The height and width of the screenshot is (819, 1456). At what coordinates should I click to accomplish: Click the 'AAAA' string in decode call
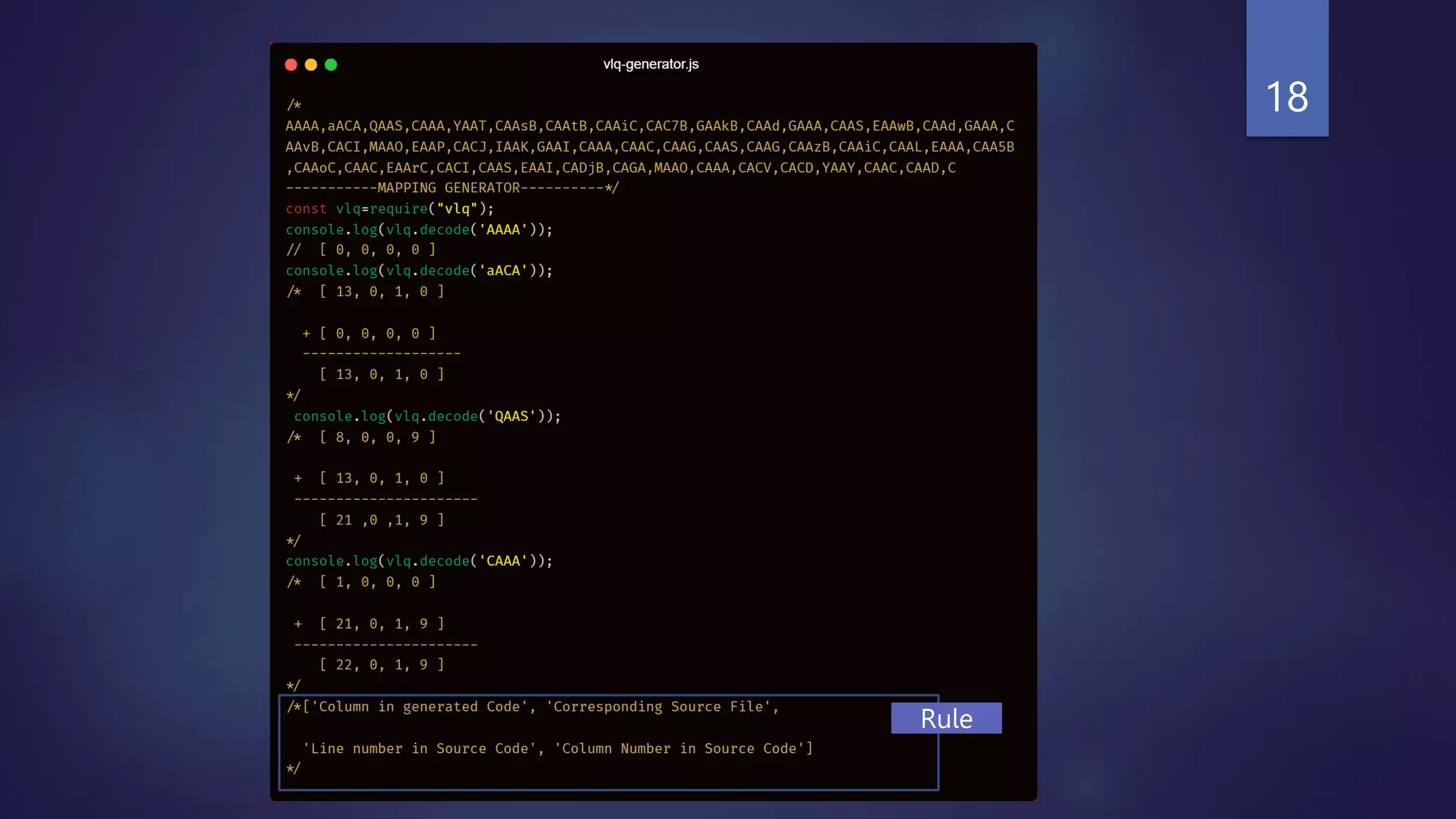[x=503, y=230]
